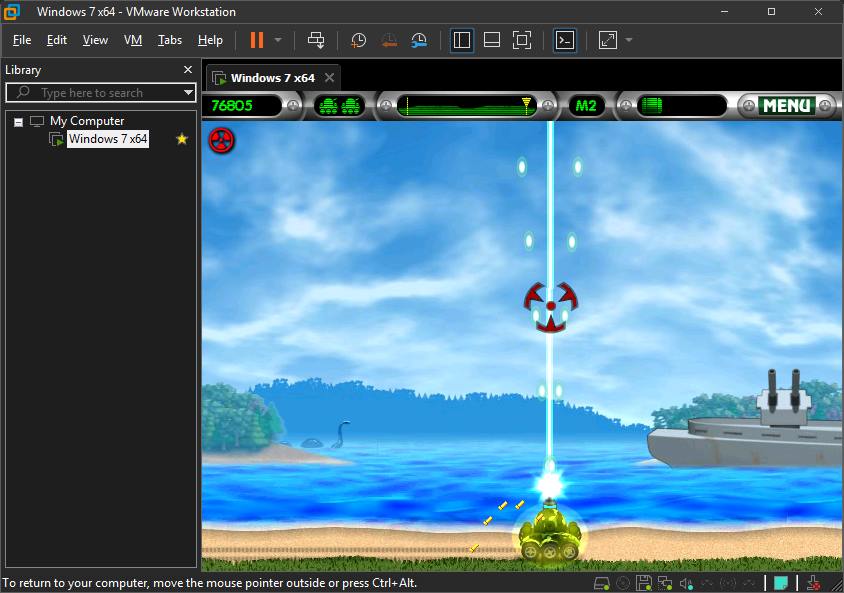Click the Send Ctrl+Alt+Del toolbar icon
The height and width of the screenshot is (593, 844).
(316, 40)
